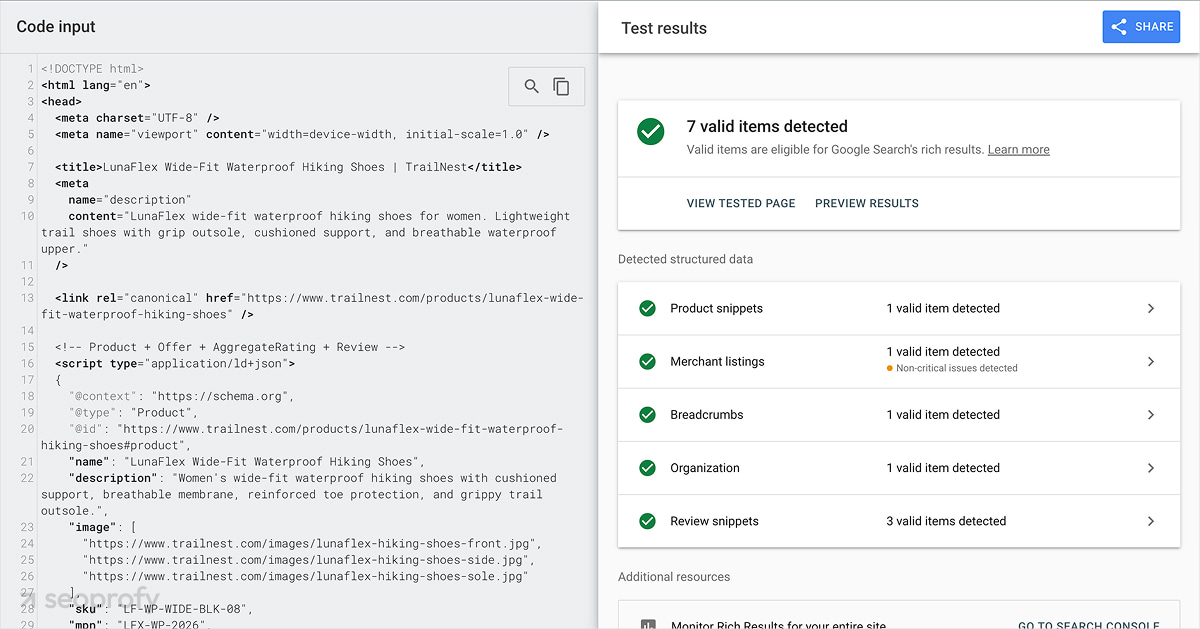The height and width of the screenshot is (629, 1200).
Task: Click the Code input title
Action: pyautogui.click(x=56, y=27)
